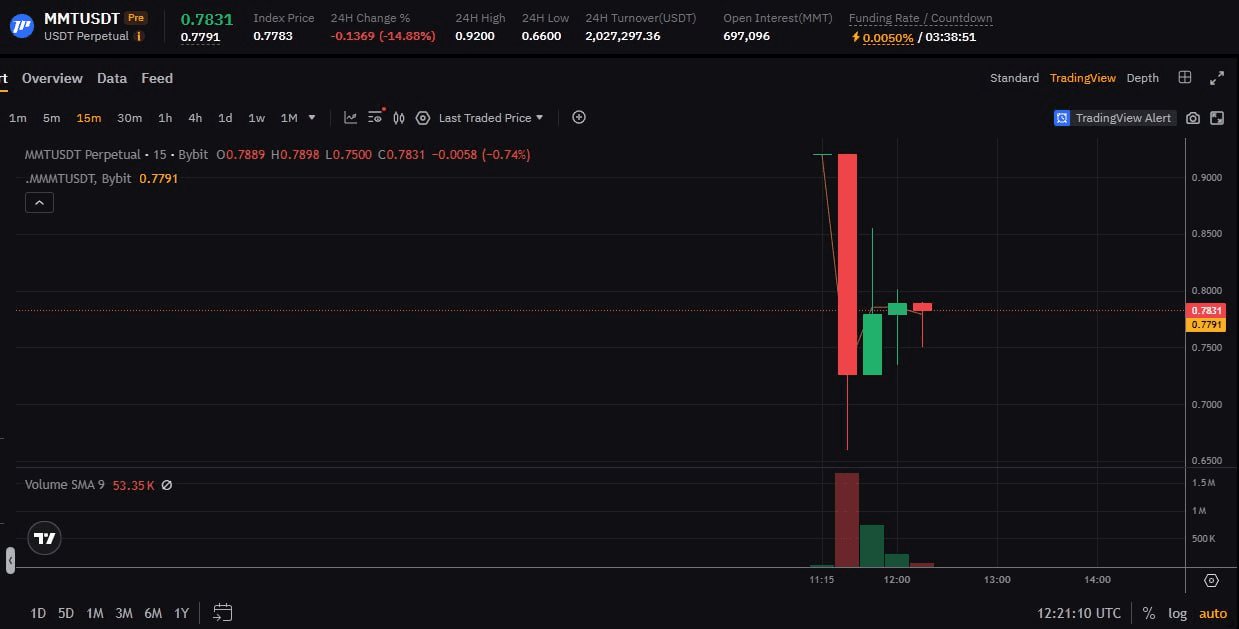Viewport: 1239px width, 629px height.
Task: Open chart settings hexagon icon in toolbar
Action: coord(423,118)
